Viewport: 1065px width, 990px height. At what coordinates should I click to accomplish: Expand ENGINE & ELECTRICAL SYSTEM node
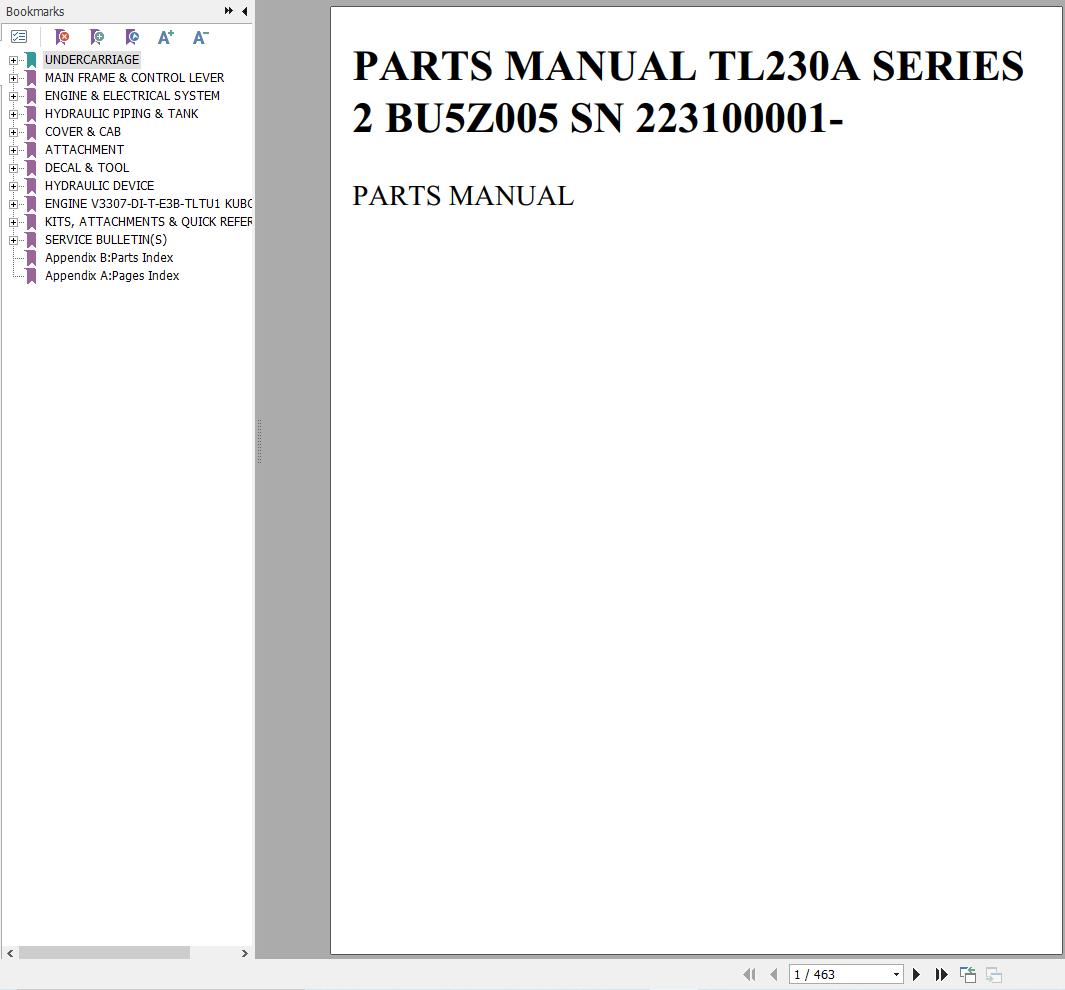pyautogui.click(x=13, y=96)
